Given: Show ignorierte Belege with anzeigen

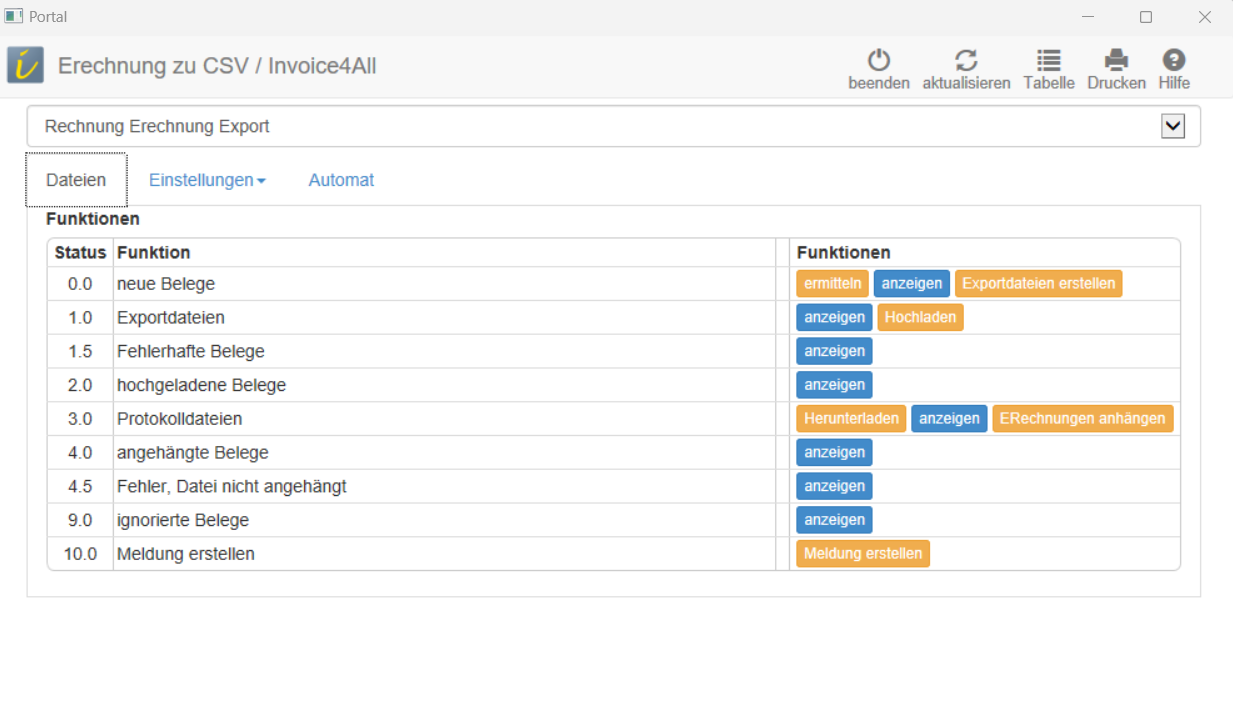Looking at the screenshot, I should pyautogui.click(x=834, y=520).
